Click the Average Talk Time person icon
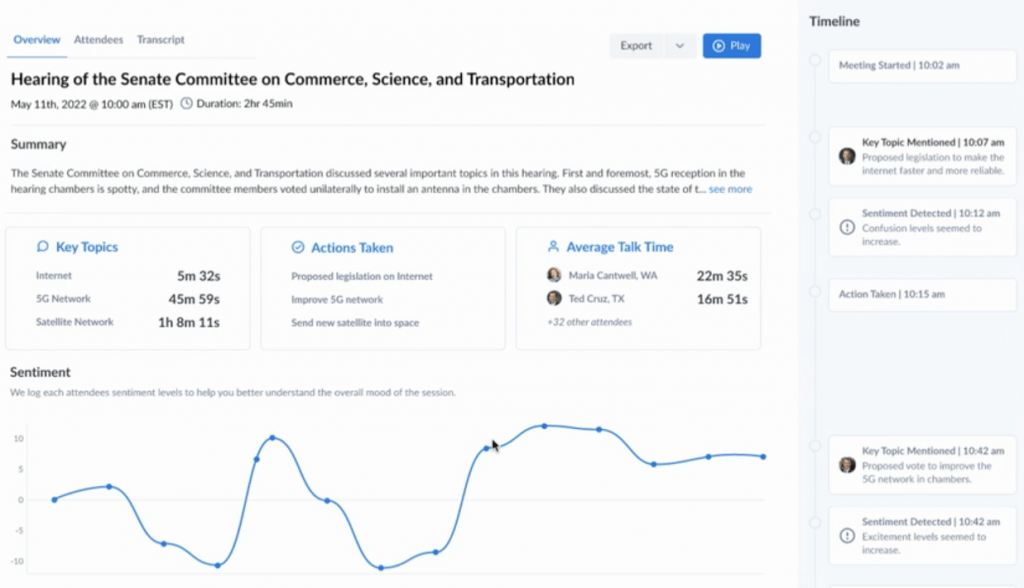 point(553,246)
